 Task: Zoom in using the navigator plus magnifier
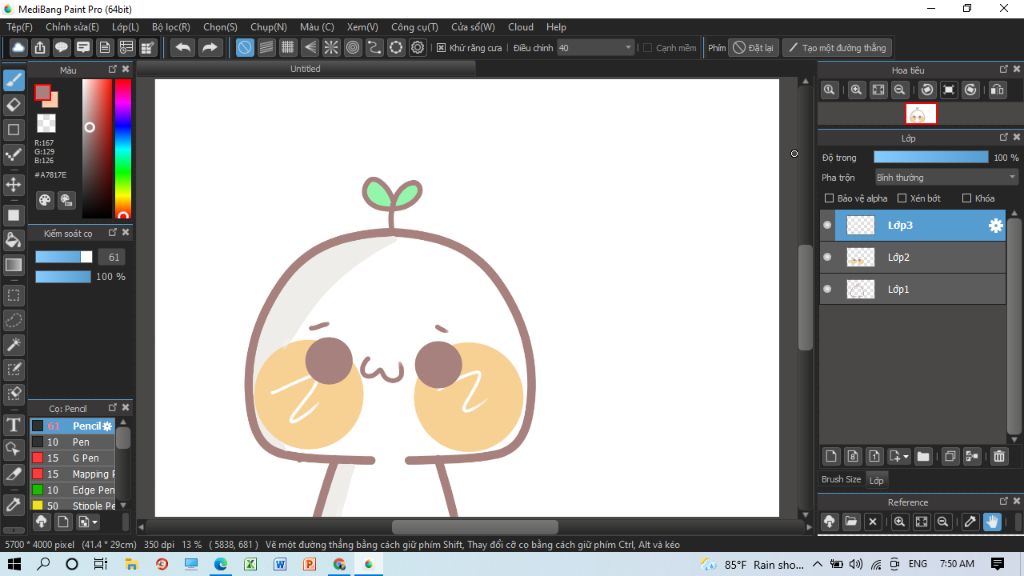click(x=856, y=90)
